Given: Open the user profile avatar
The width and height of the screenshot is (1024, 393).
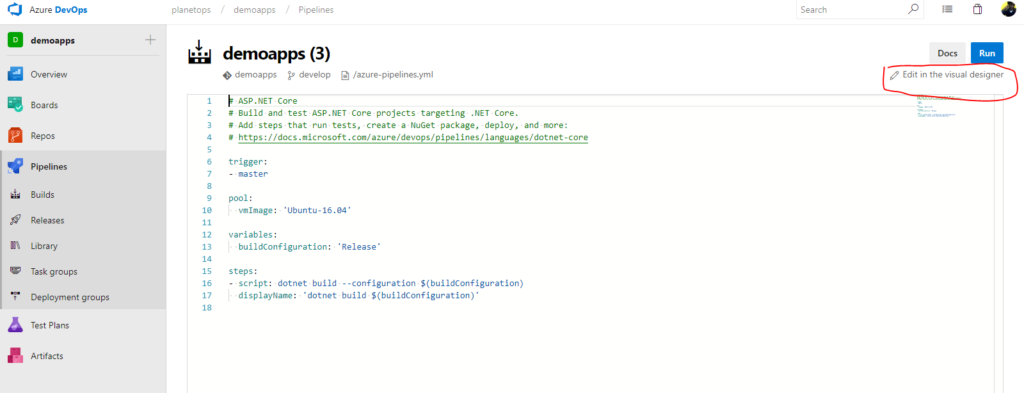Looking at the screenshot, I should tap(1008, 9).
